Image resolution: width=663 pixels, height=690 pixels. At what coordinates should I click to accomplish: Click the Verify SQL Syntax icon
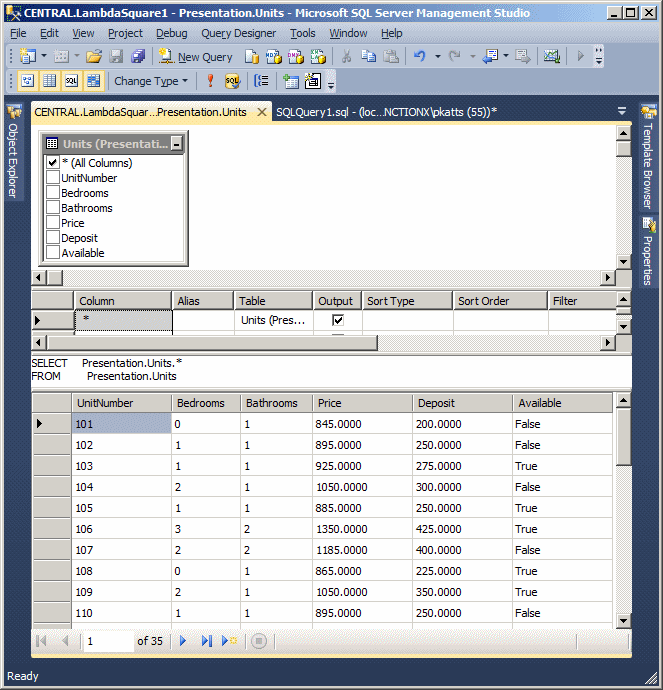[232, 81]
